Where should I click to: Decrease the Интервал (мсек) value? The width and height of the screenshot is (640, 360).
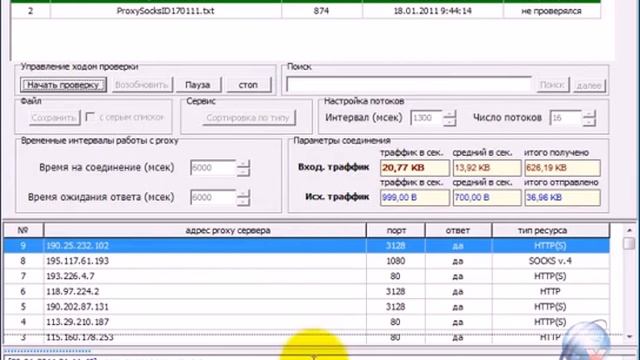click(x=449, y=122)
